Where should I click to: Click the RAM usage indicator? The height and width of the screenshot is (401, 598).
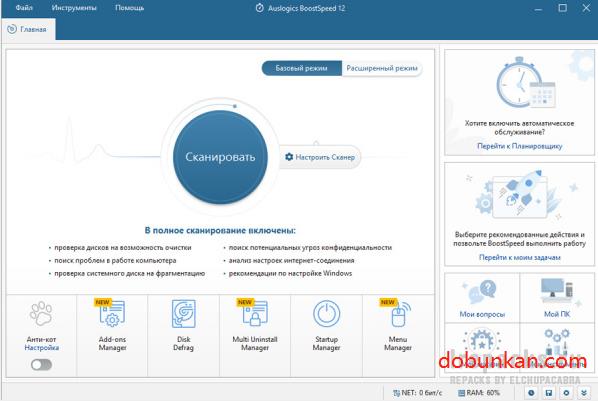click(x=479, y=393)
